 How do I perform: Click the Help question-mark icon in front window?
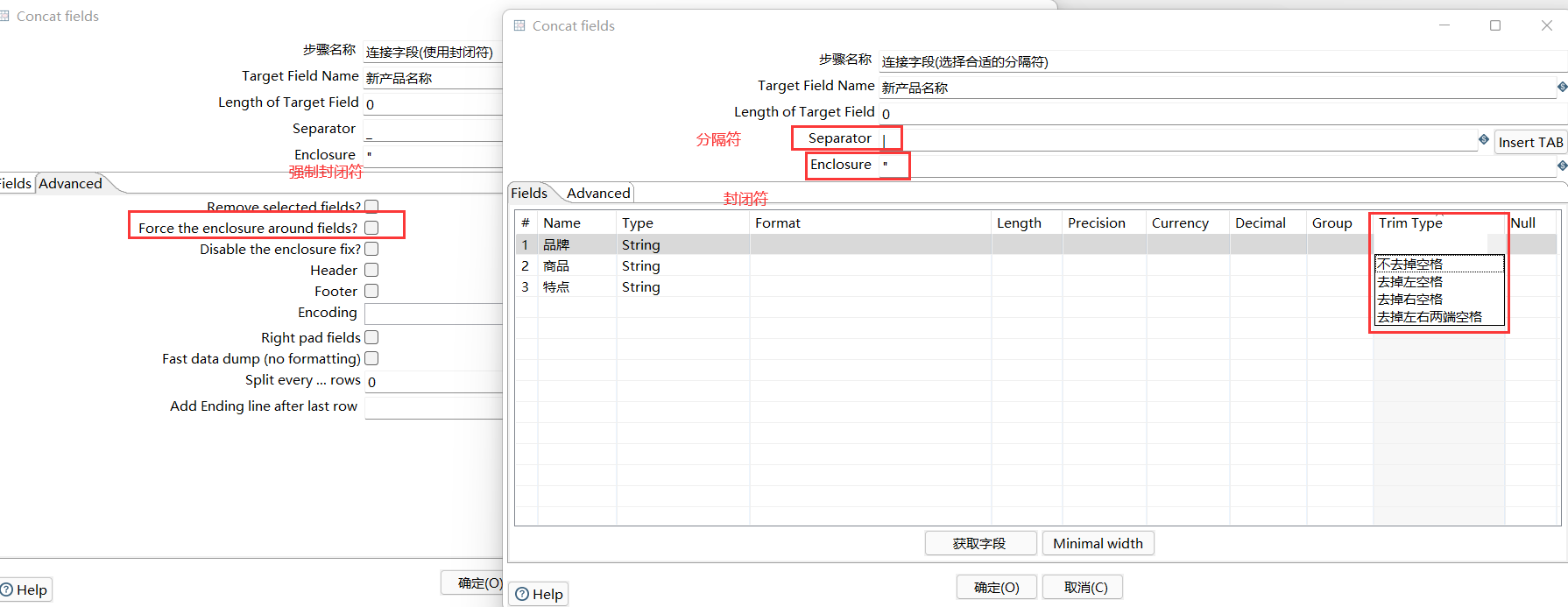(522, 594)
